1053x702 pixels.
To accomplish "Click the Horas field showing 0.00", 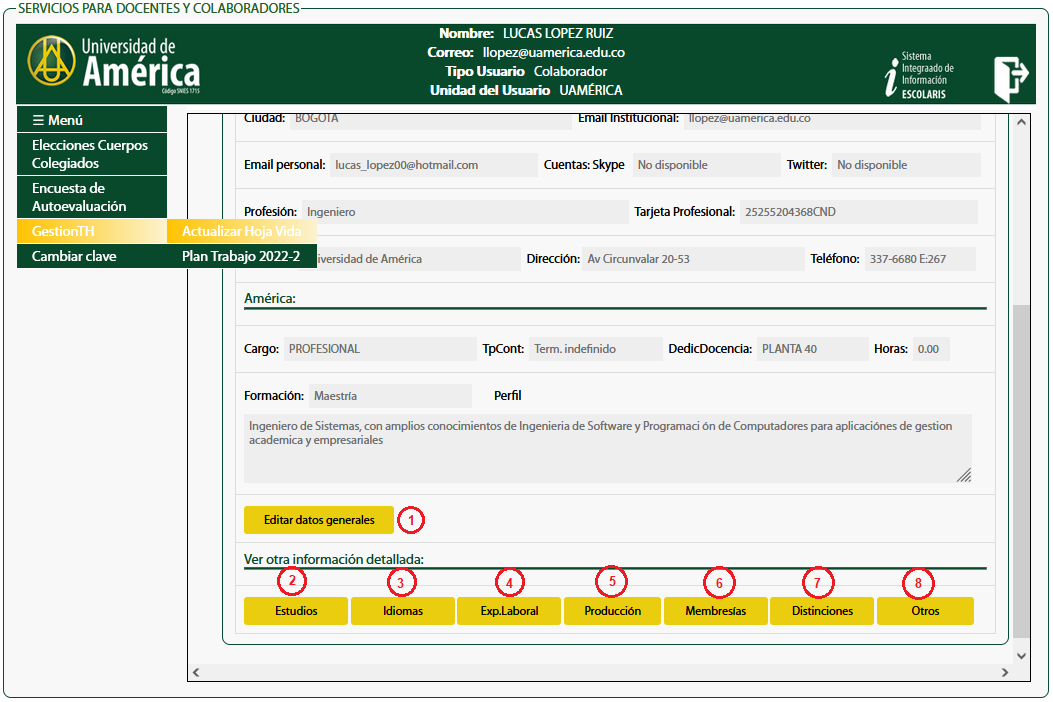I will point(931,349).
